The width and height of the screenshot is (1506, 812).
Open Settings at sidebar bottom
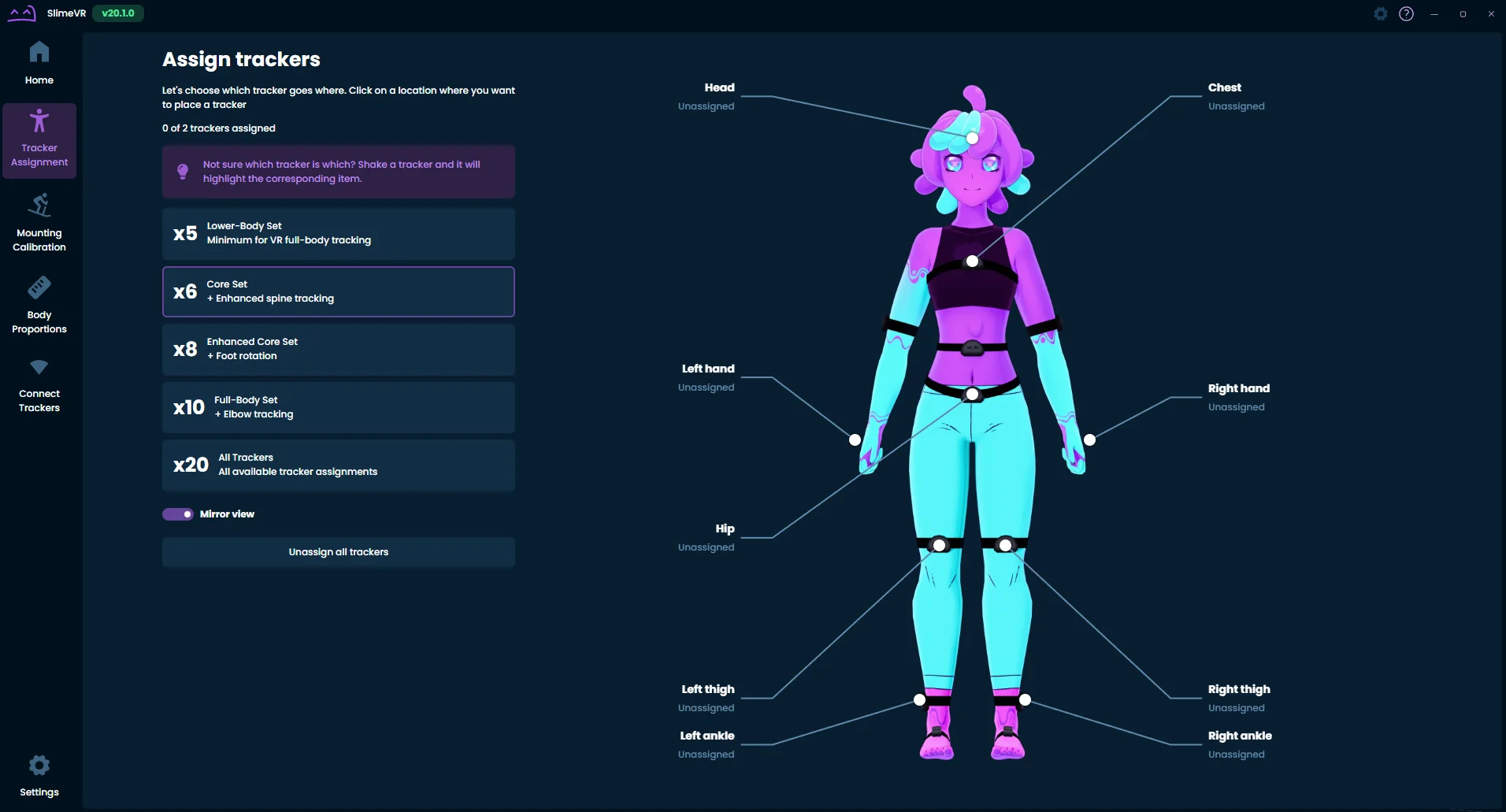39,776
